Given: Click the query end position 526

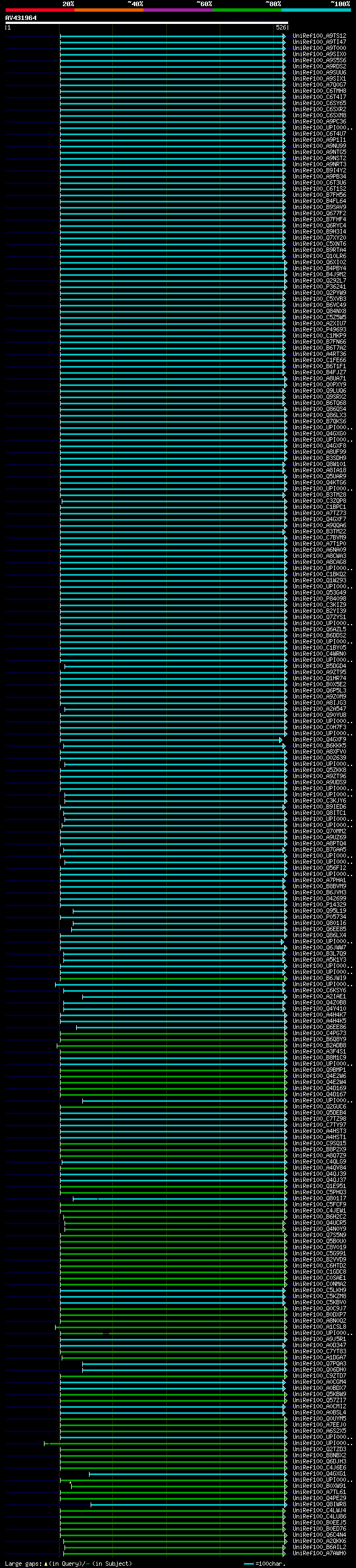Looking at the screenshot, I should click(x=280, y=27).
